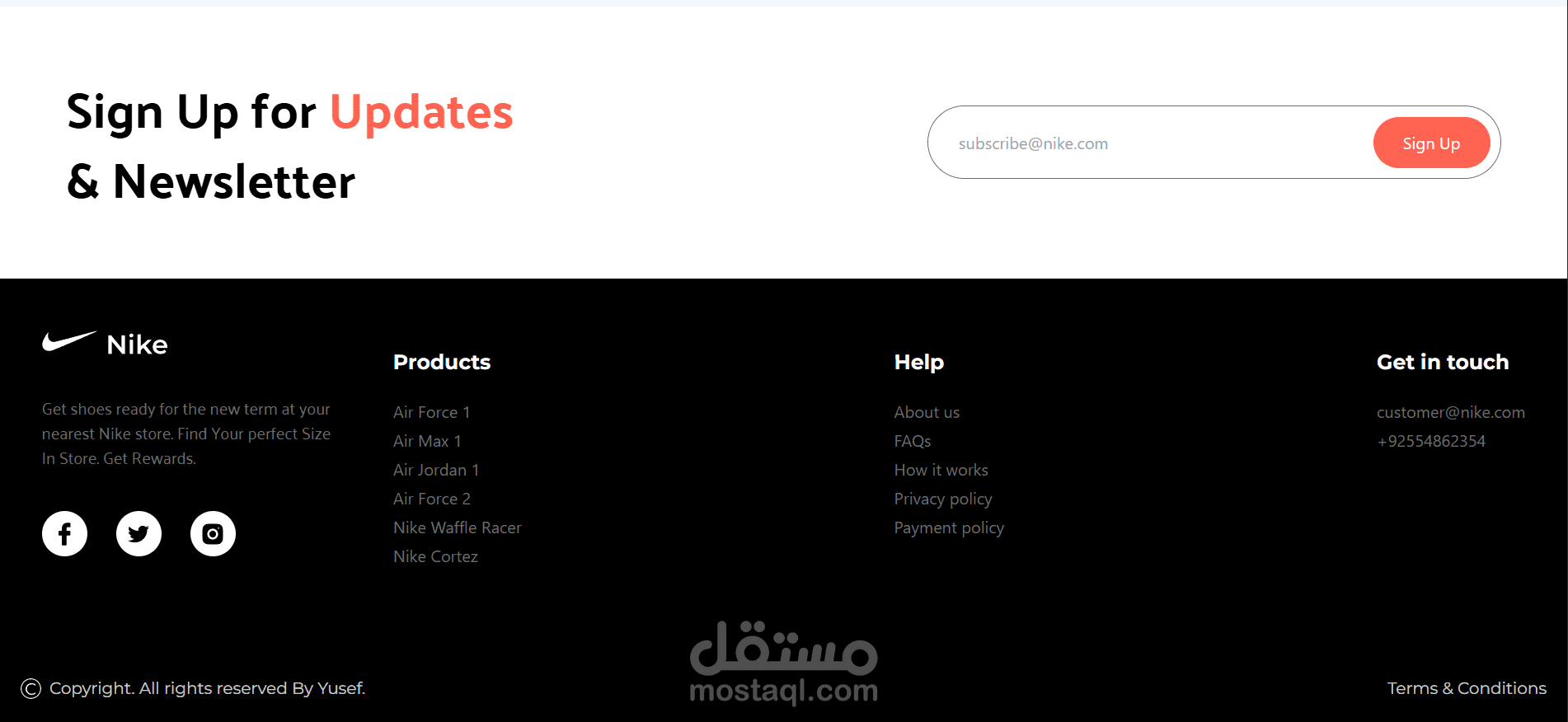Click the Copyright All rights reserved text
The image size is (1568, 722).
click(207, 688)
